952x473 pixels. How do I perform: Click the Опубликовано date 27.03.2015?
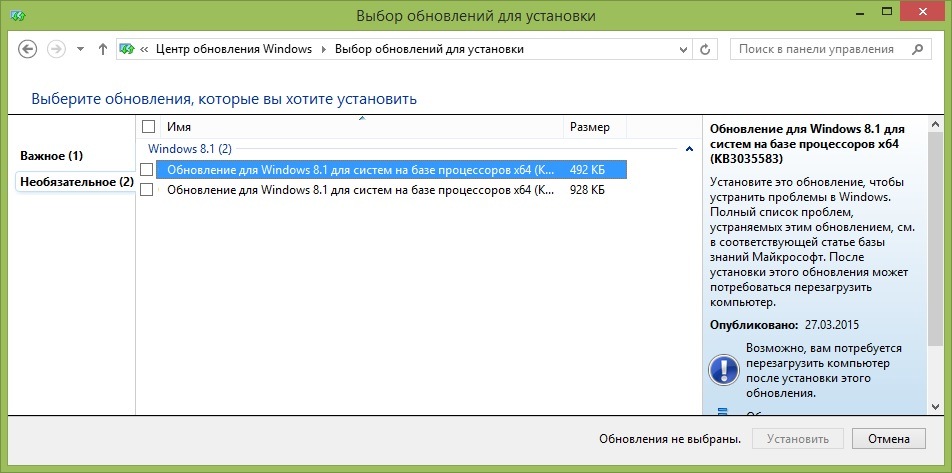click(x=832, y=325)
